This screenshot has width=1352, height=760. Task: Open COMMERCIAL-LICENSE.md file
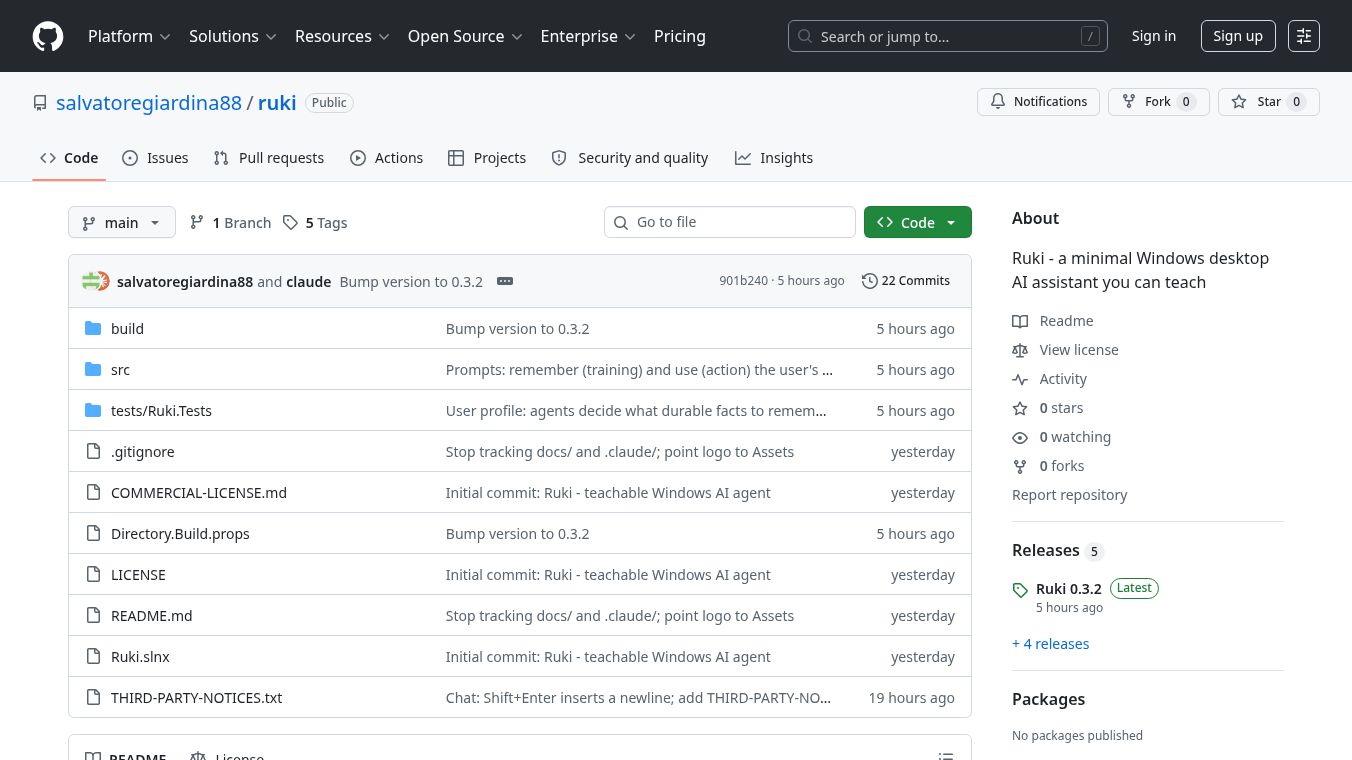(199, 493)
